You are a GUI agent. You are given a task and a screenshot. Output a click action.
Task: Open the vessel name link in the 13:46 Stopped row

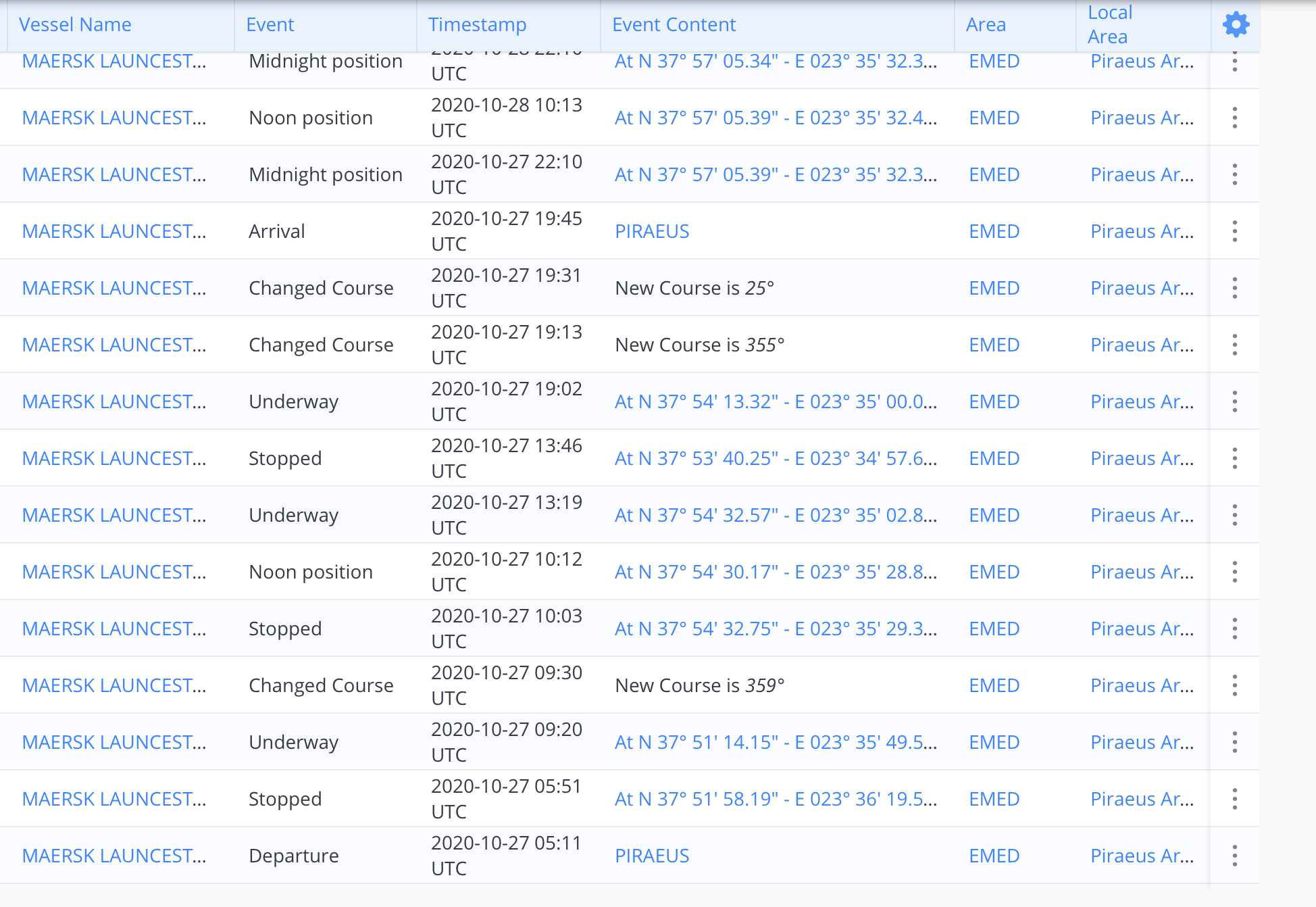114,458
